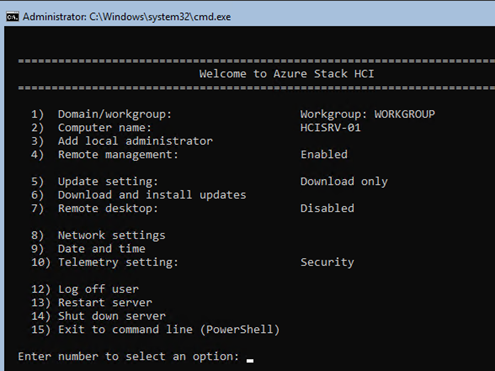The height and width of the screenshot is (371, 495).
Task: Click the cmd.exe icon in title bar
Action: click(12, 17)
